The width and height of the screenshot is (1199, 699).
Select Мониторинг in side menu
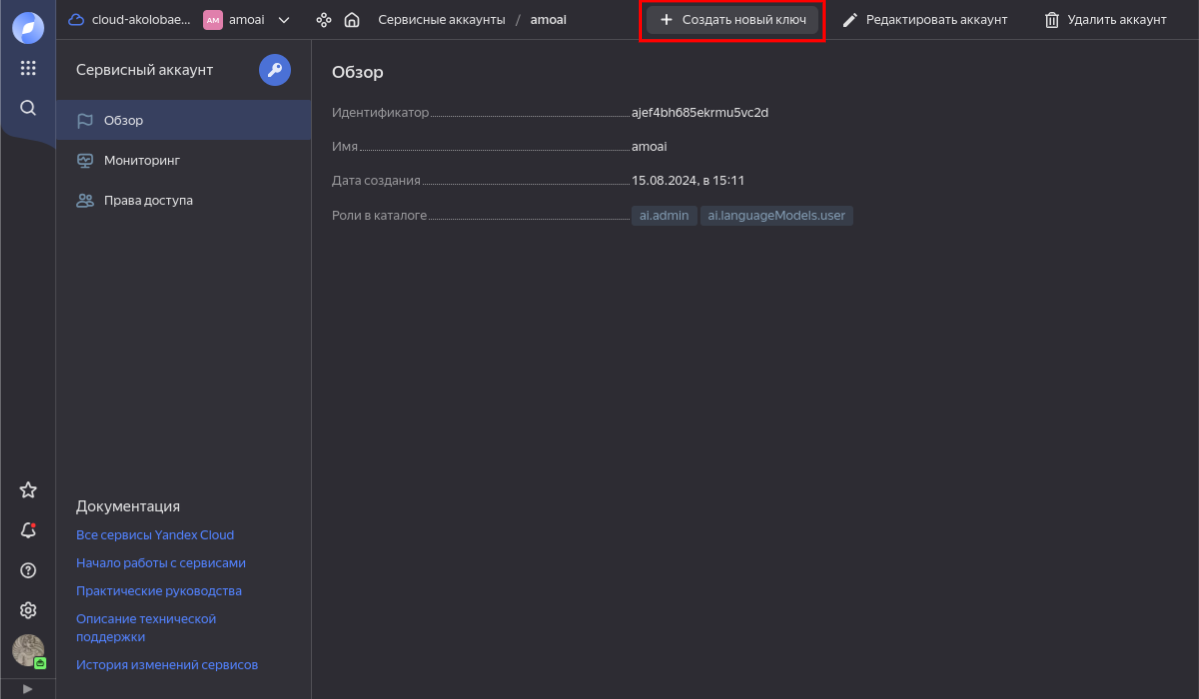tap(141, 160)
